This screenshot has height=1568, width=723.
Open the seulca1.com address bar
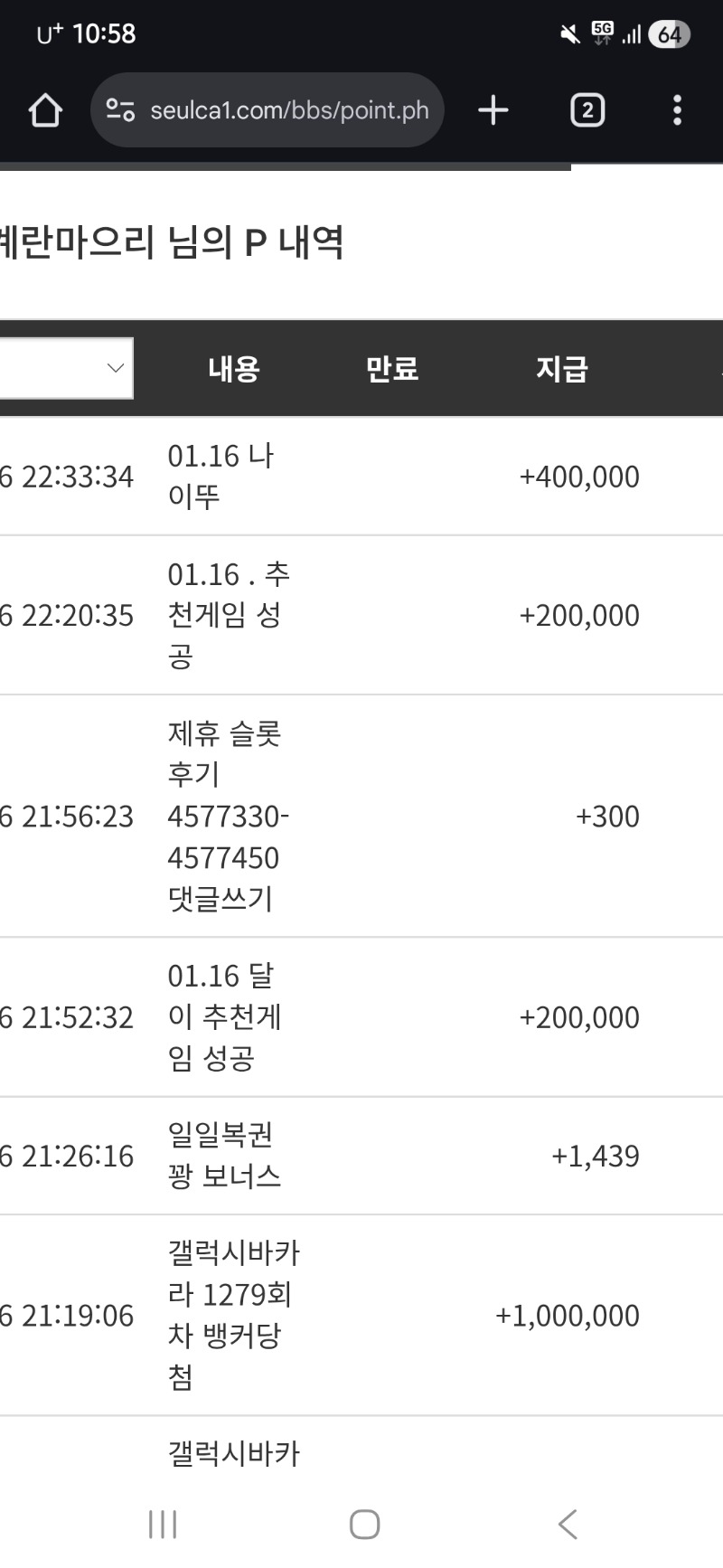click(x=268, y=109)
